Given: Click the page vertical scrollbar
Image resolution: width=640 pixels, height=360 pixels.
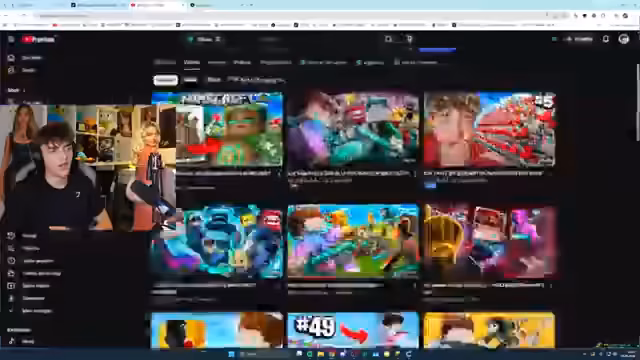Looking at the screenshot, I should [637, 102].
